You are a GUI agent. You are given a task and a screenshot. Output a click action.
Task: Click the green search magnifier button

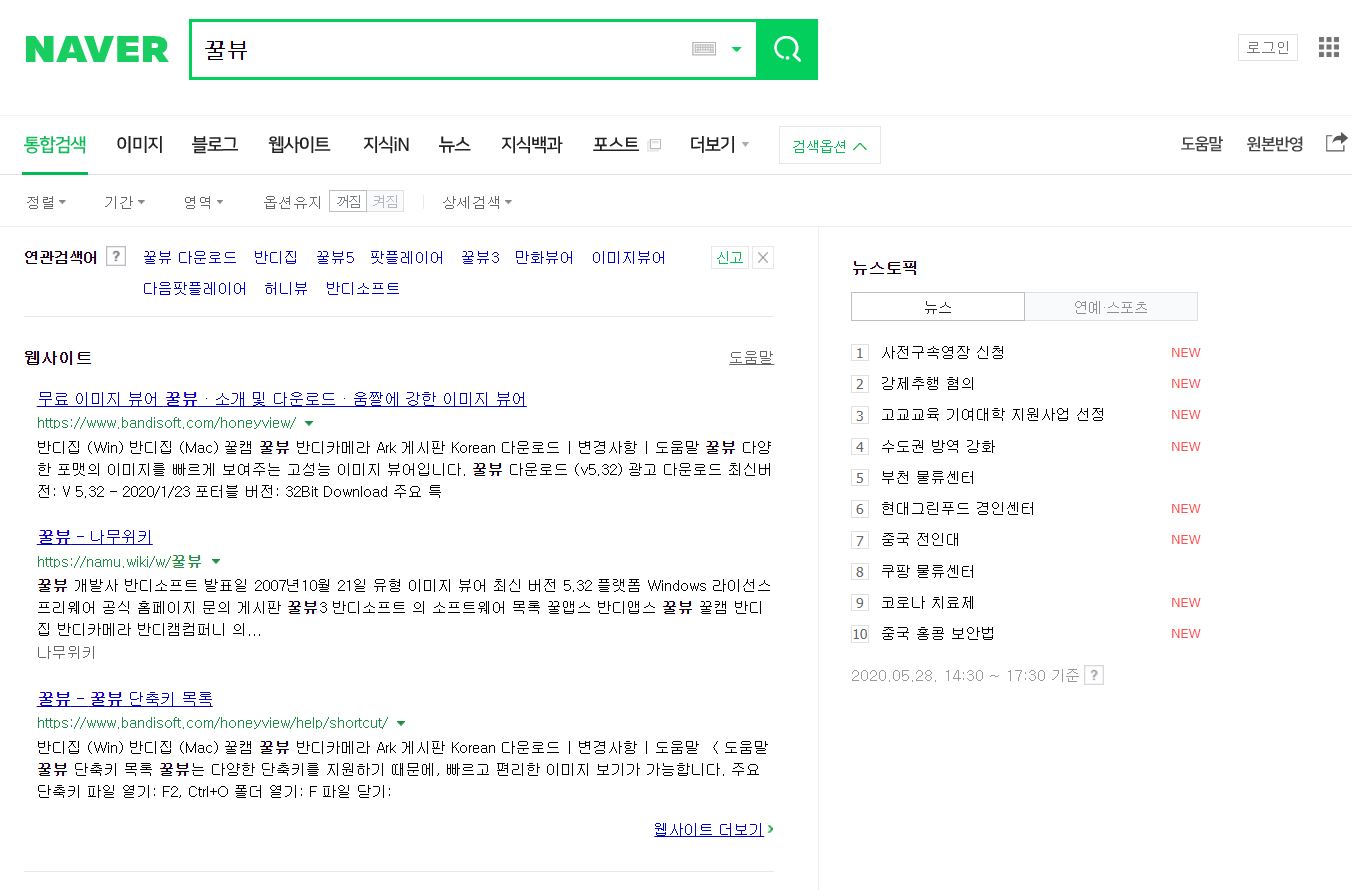(x=787, y=49)
